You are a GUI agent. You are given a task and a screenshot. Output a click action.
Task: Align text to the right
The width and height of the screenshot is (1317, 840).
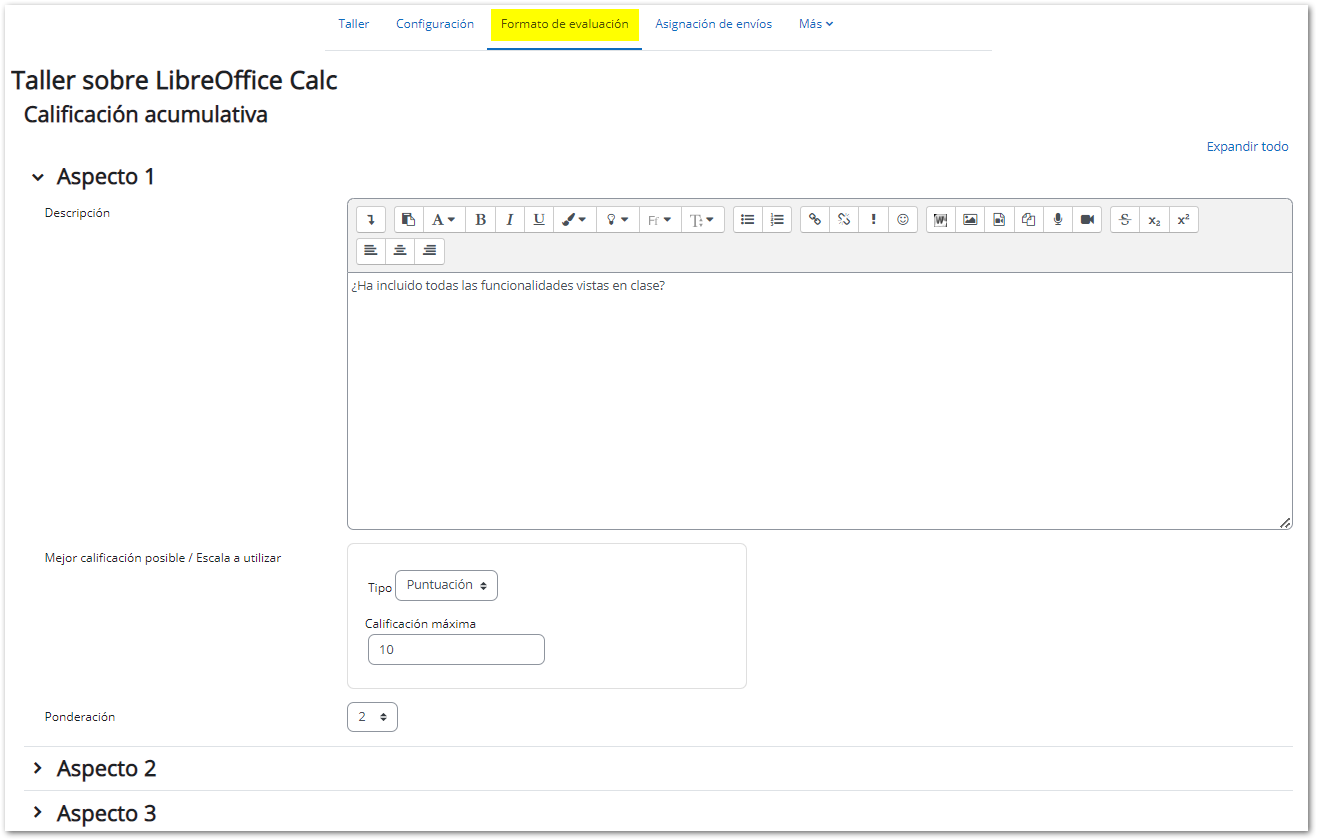(429, 250)
